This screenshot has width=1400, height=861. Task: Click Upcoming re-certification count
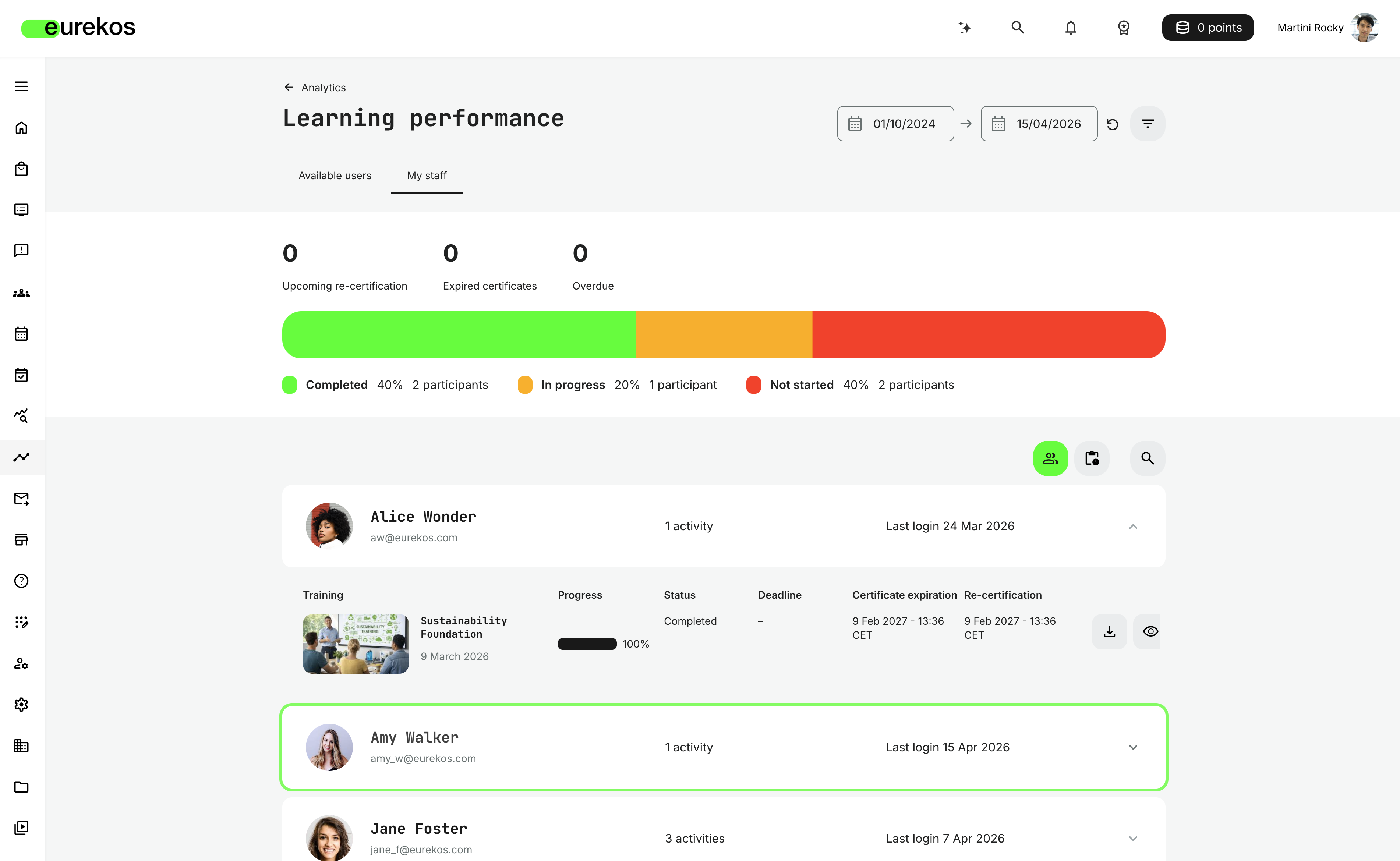[x=290, y=254]
